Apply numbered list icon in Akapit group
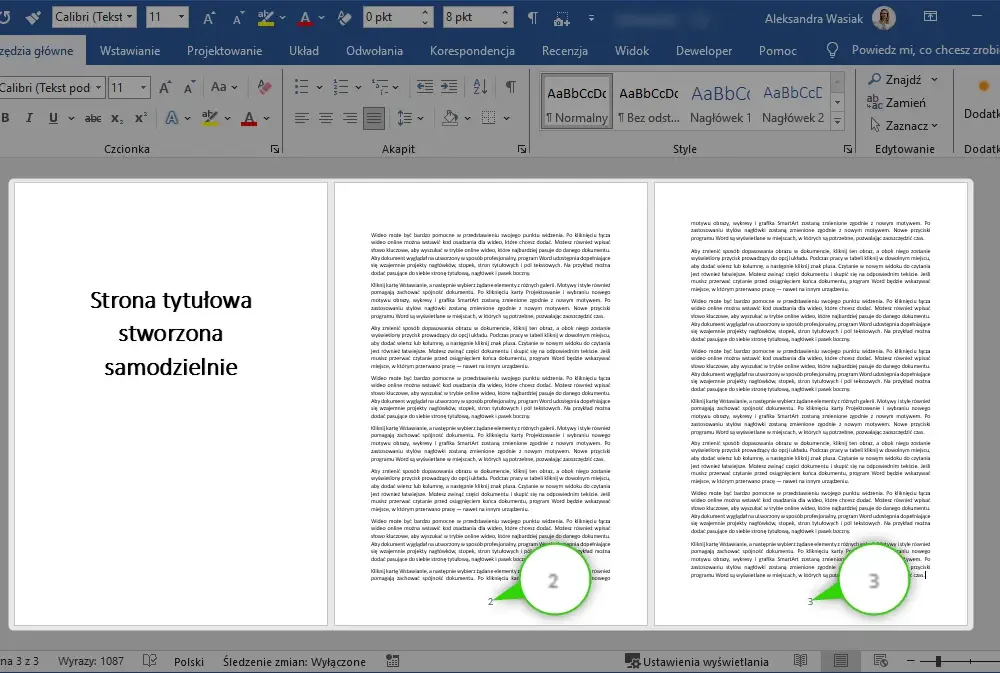 341,87
